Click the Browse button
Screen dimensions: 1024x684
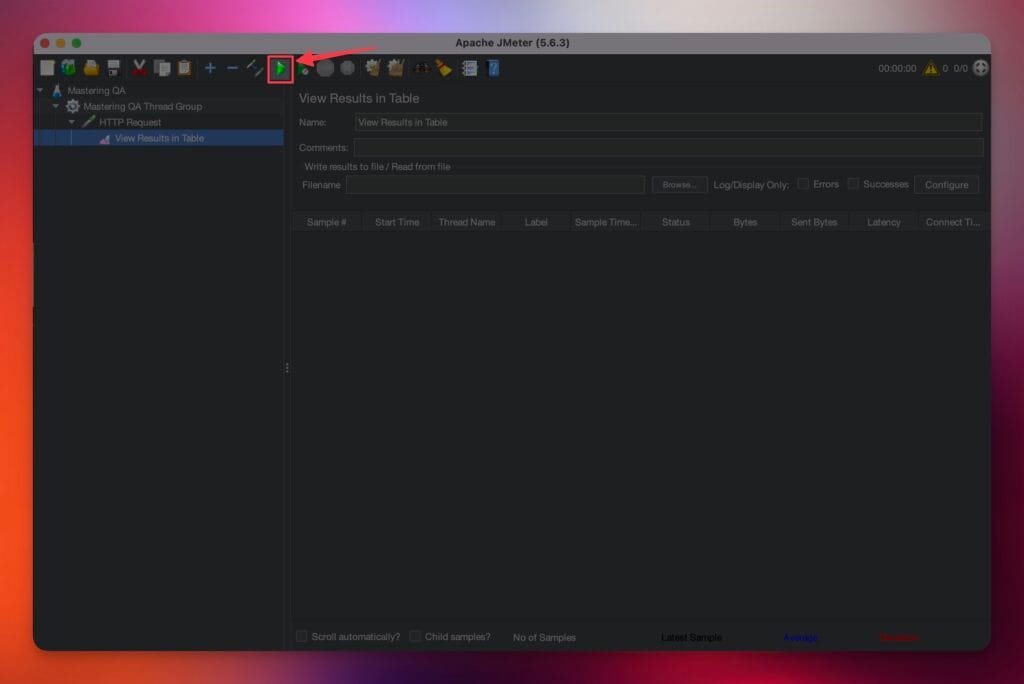click(679, 185)
